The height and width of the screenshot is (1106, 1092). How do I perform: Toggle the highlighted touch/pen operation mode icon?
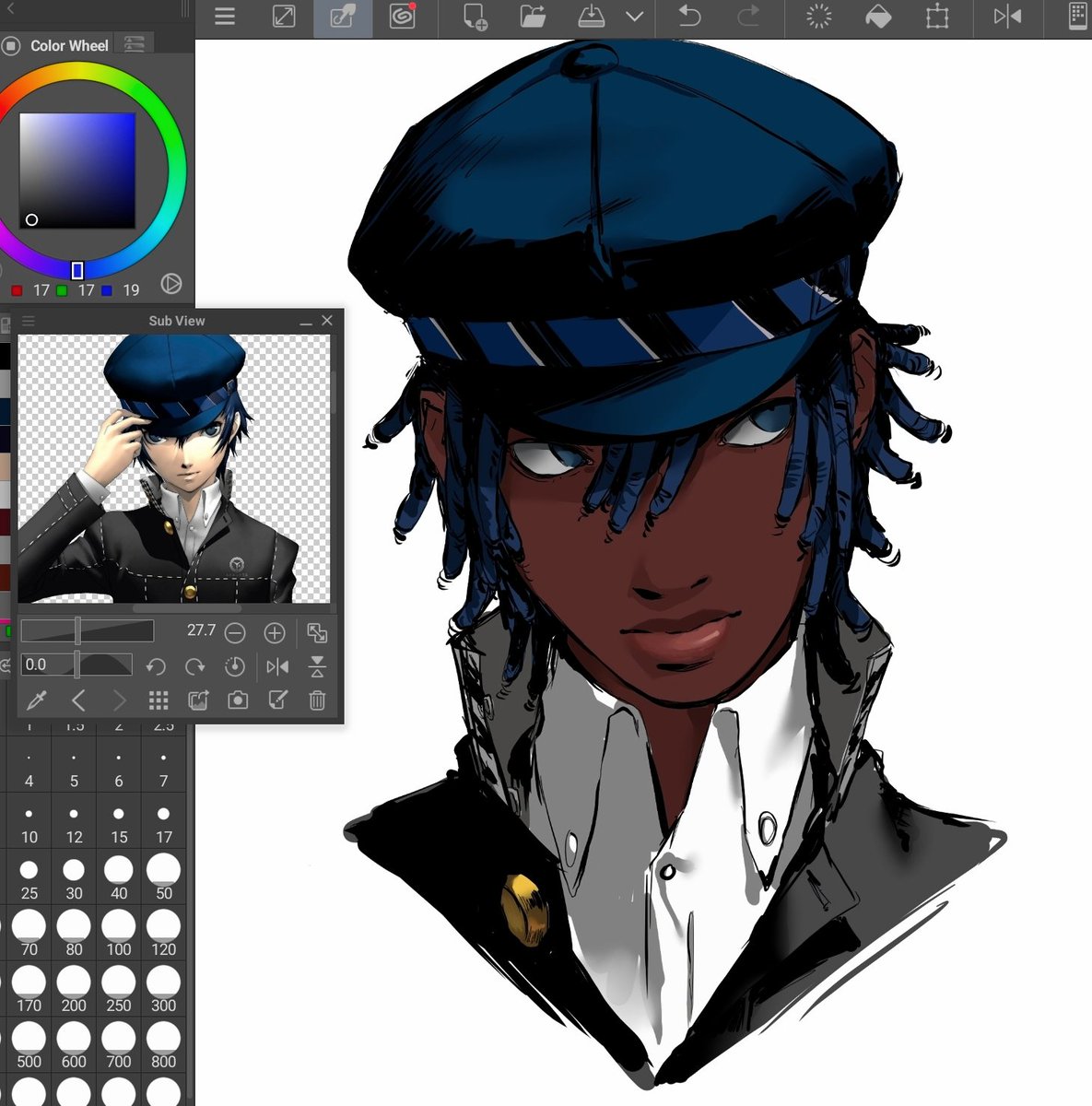(x=343, y=18)
